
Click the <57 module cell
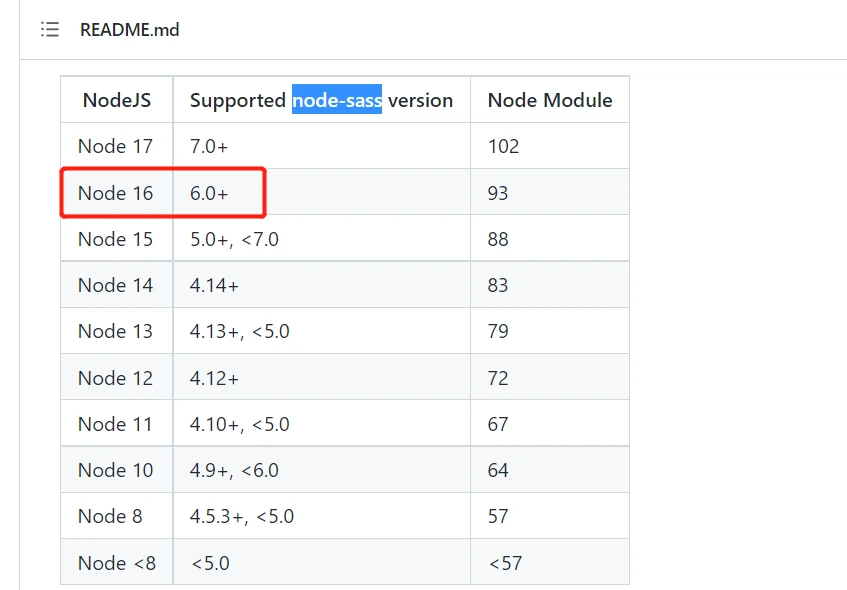550,562
